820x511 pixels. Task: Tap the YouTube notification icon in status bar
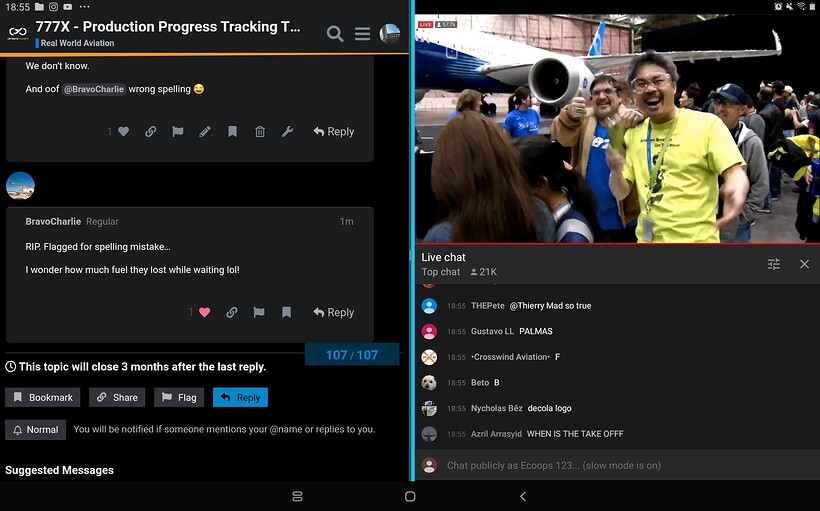click(x=67, y=7)
